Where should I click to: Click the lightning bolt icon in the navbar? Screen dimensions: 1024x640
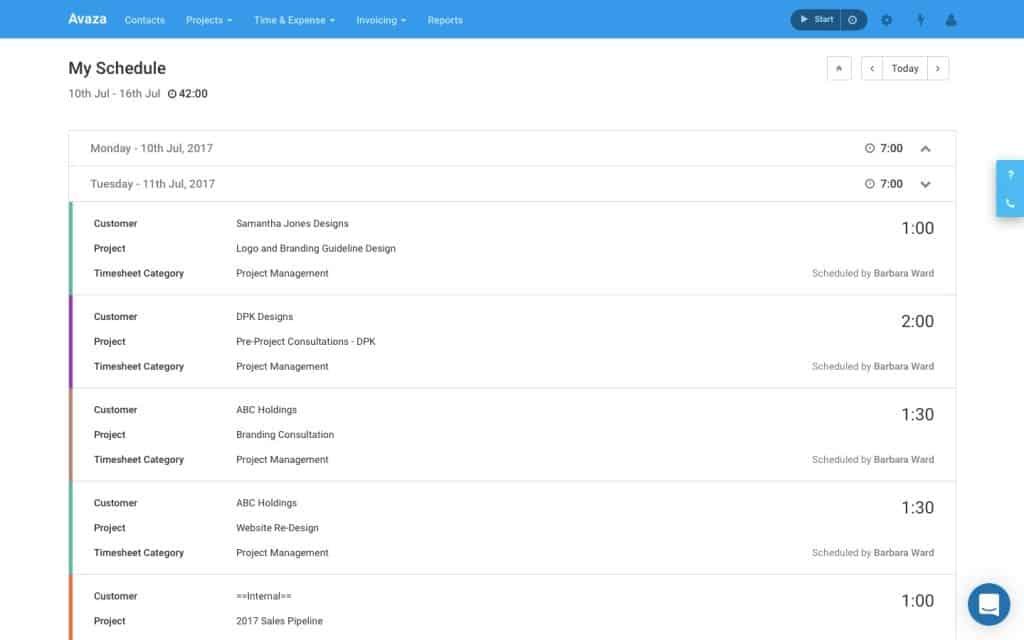click(x=920, y=19)
